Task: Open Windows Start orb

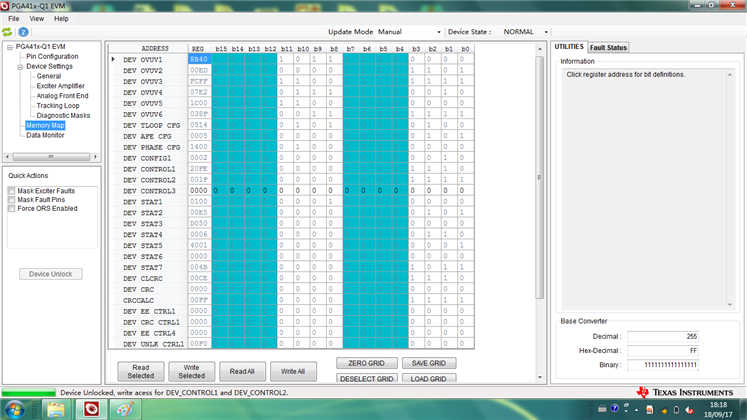Action: [x=14, y=410]
